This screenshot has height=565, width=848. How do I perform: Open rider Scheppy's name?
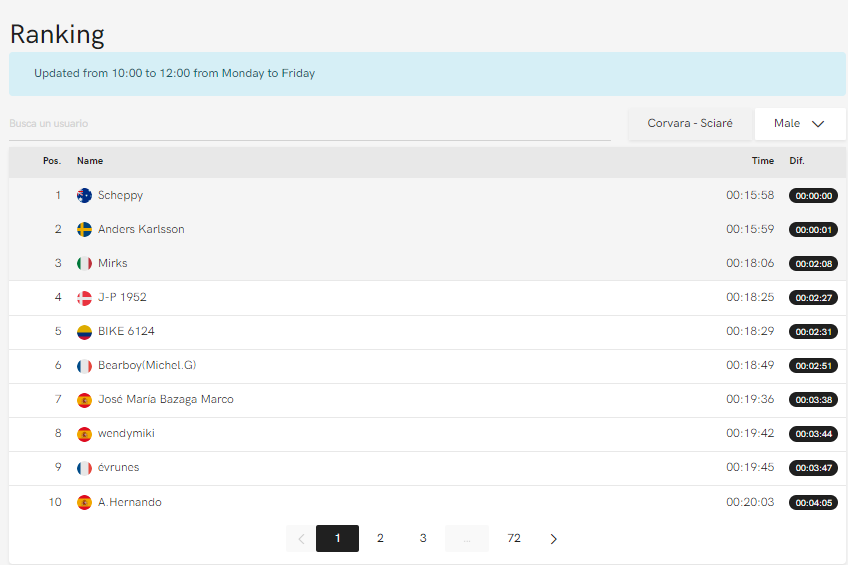120,195
